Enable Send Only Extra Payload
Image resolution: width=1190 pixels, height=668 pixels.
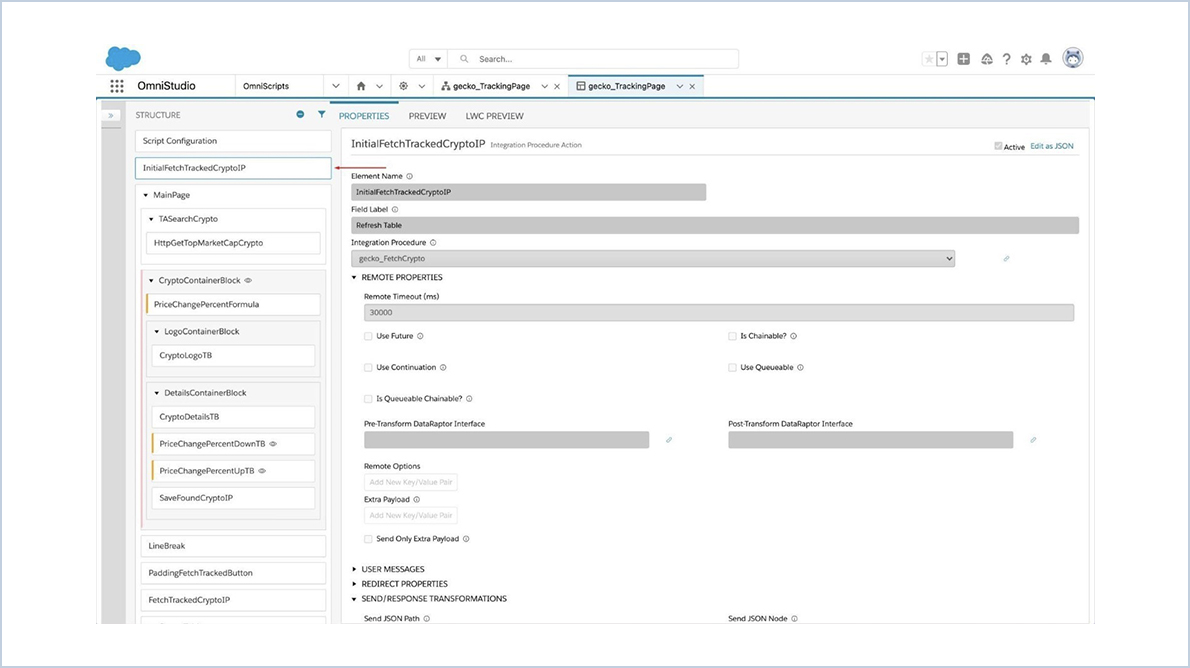(368, 538)
